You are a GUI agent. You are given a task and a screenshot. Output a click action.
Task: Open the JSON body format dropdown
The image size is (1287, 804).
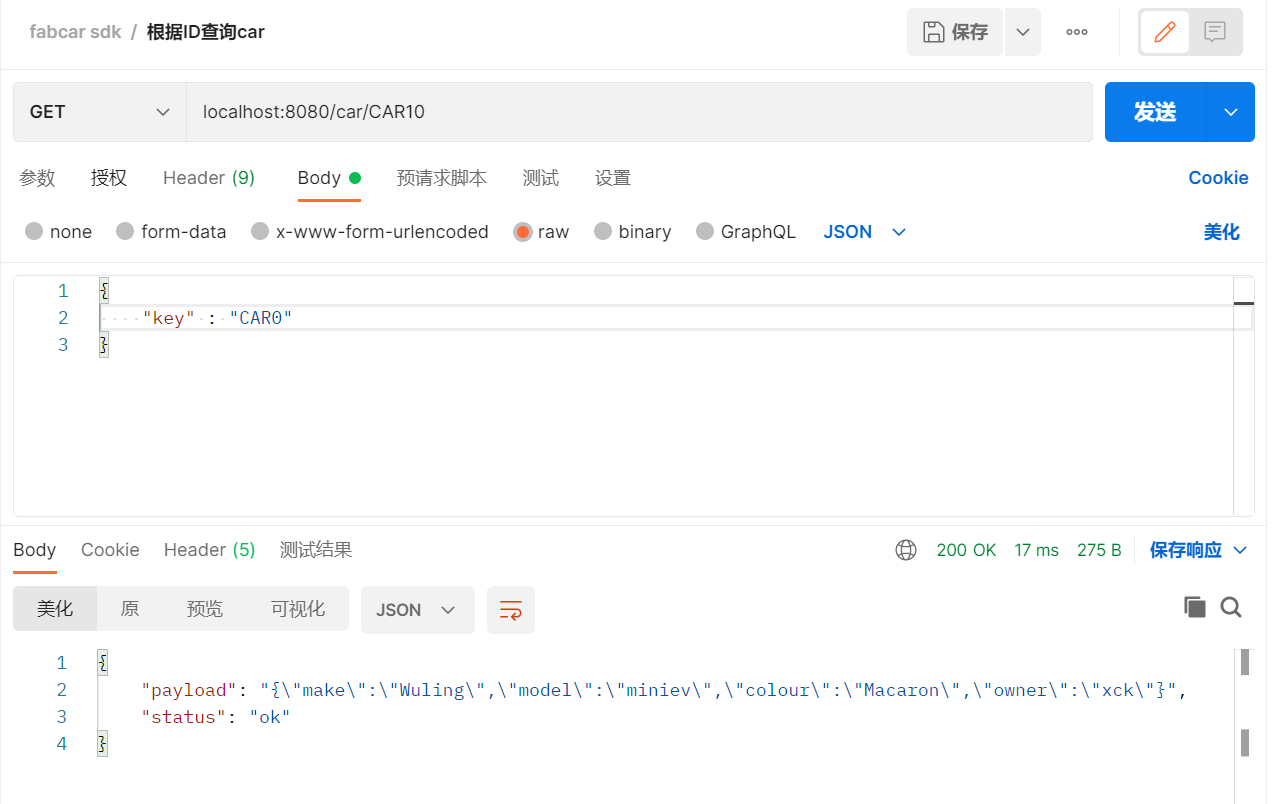[864, 231]
